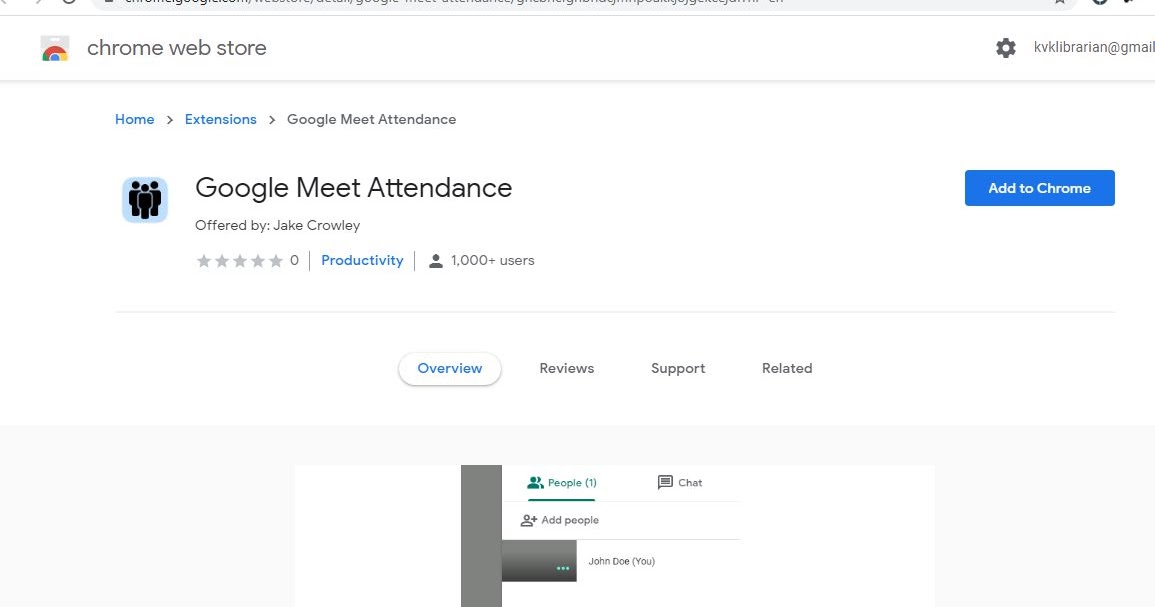The height and width of the screenshot is (607, 1155).
Task: Open the Related tab
Action: [x=787, y=368]
